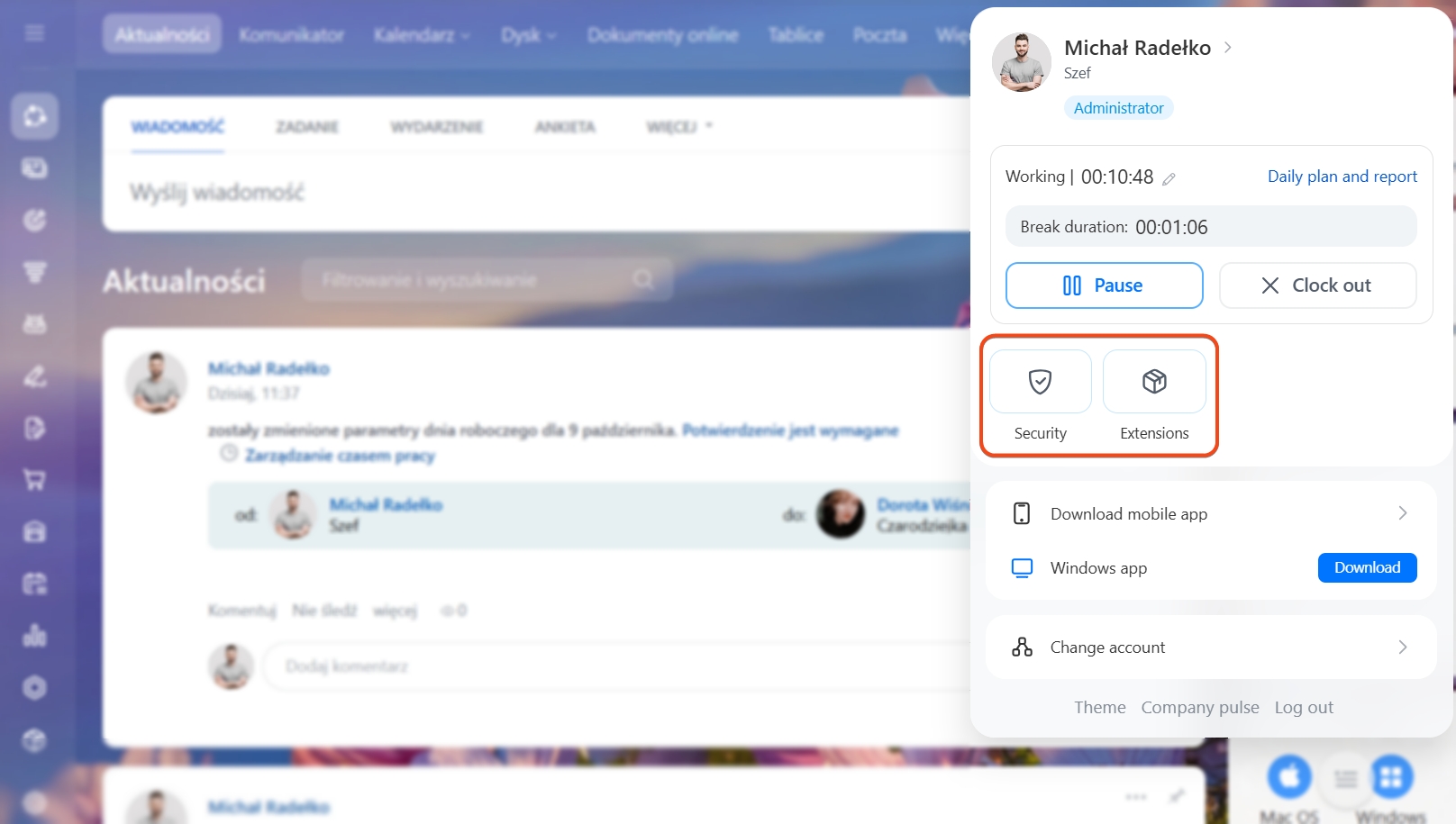Expand the Więcej dropdown in post tabs
Image resolution: width=1456 pixels, height=824 pixels.
[678, 127]
